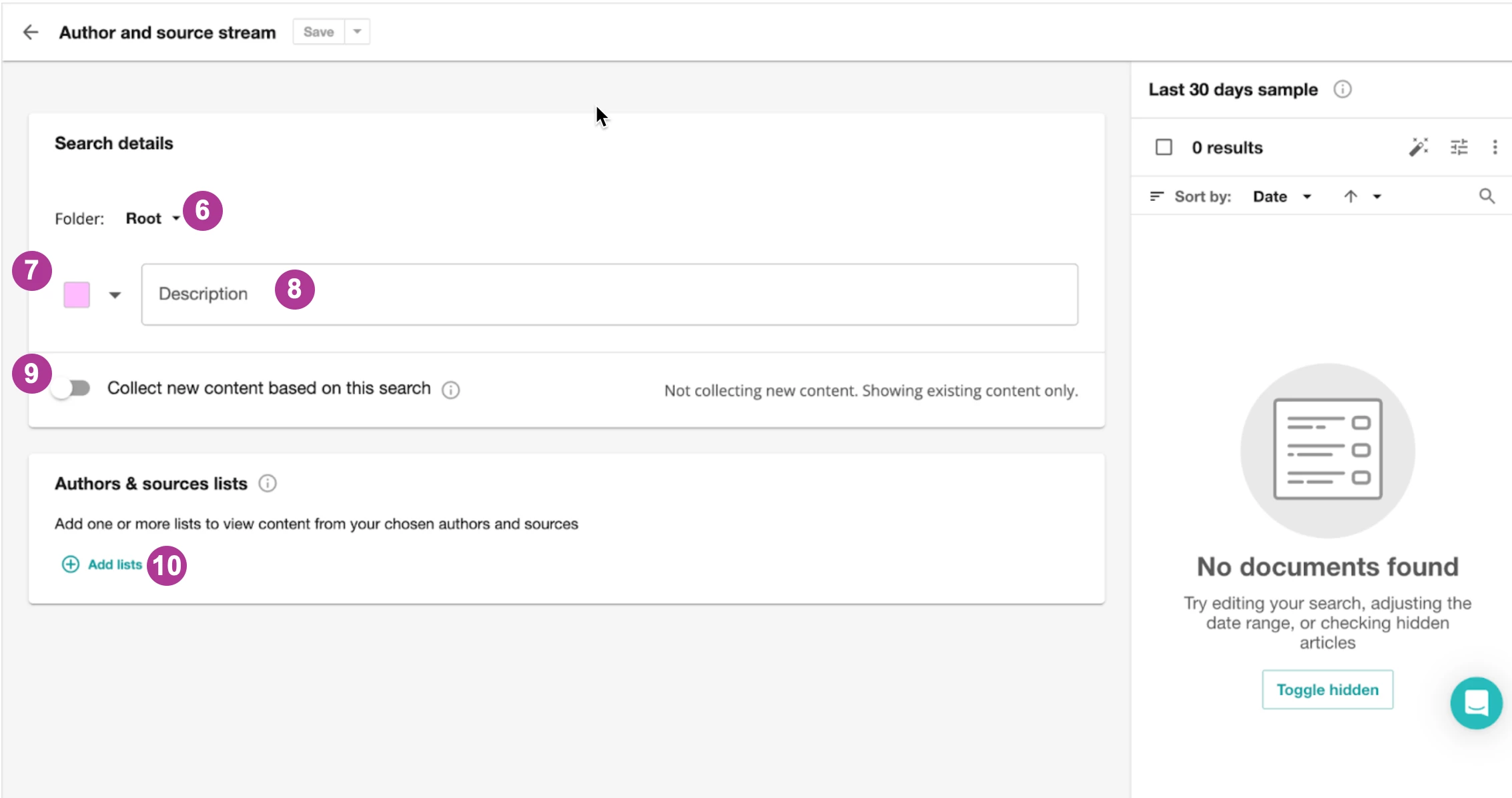
Task: Click the back arrow icon
Action: (x=31, y=32)
